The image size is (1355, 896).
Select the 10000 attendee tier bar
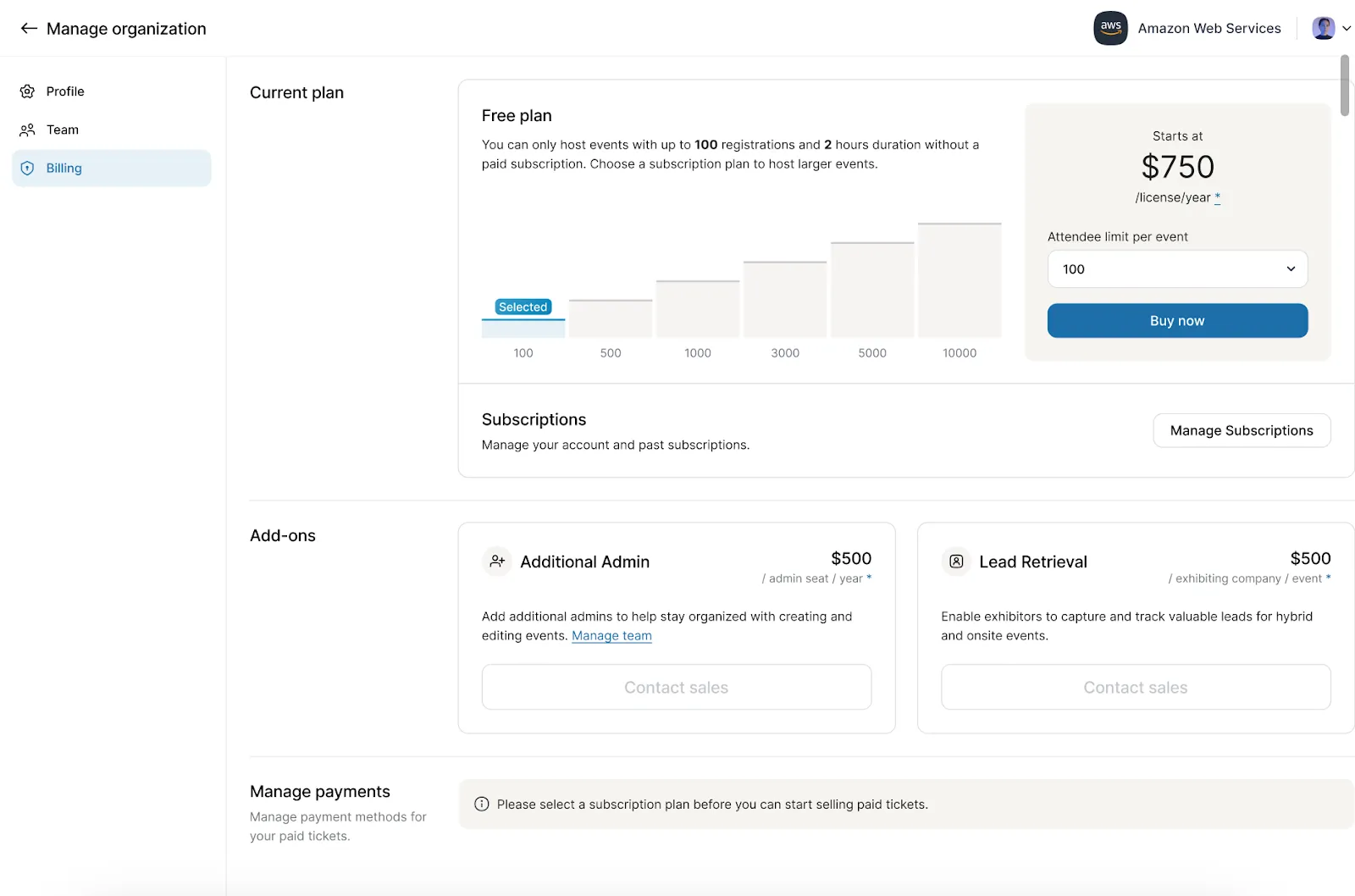(960, 281)
